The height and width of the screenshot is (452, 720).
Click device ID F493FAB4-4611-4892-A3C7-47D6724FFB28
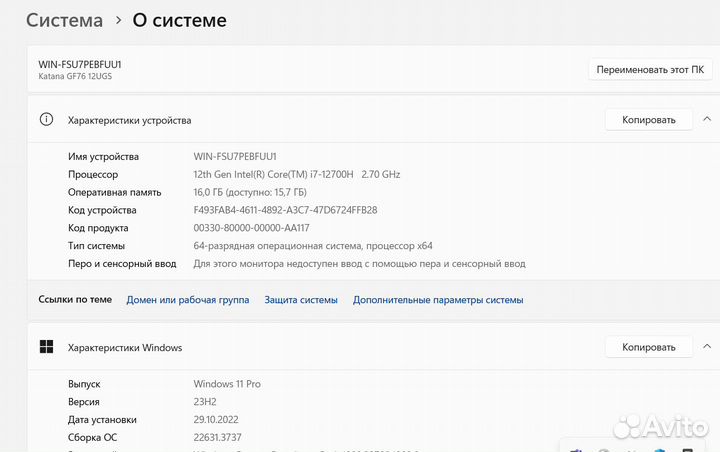click(x=285, y=210)
